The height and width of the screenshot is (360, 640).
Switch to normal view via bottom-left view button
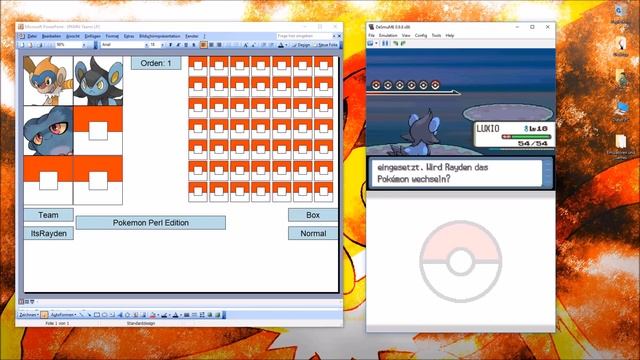click(22, 302)
